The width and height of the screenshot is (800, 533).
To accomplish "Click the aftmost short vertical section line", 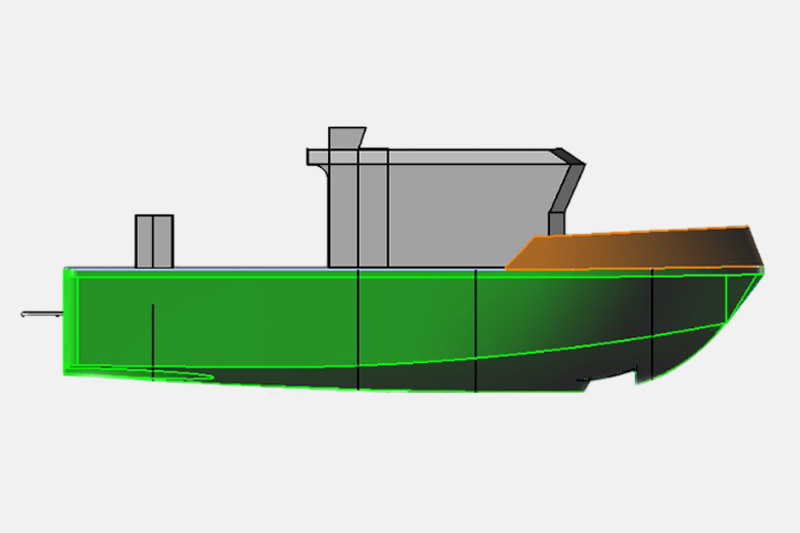I will click(x=152, y=340).
